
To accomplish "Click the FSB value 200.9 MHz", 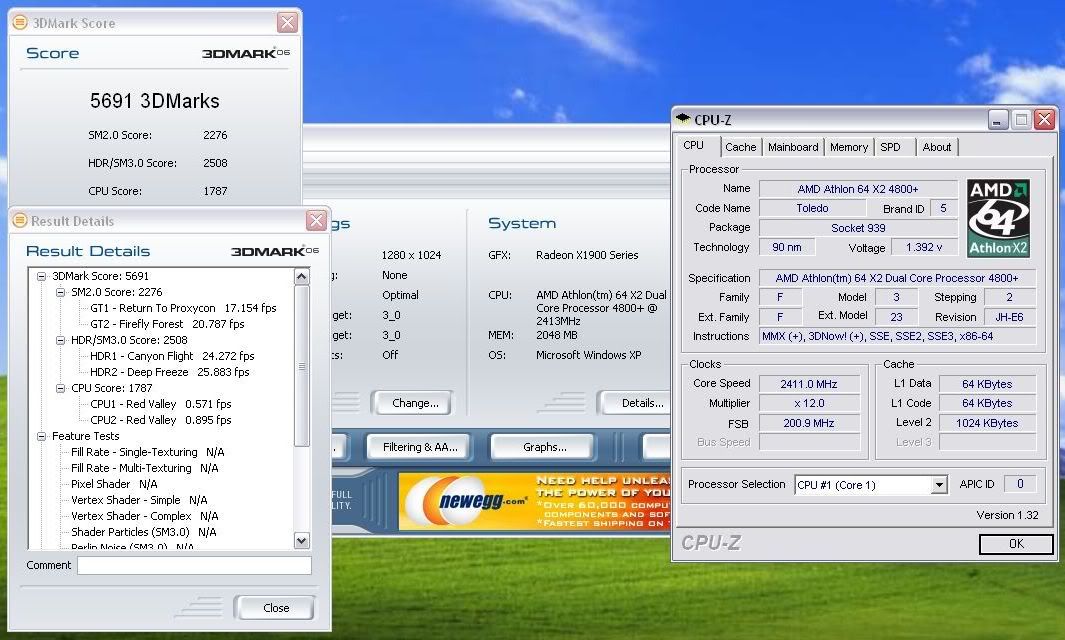I will click(808, 423).
